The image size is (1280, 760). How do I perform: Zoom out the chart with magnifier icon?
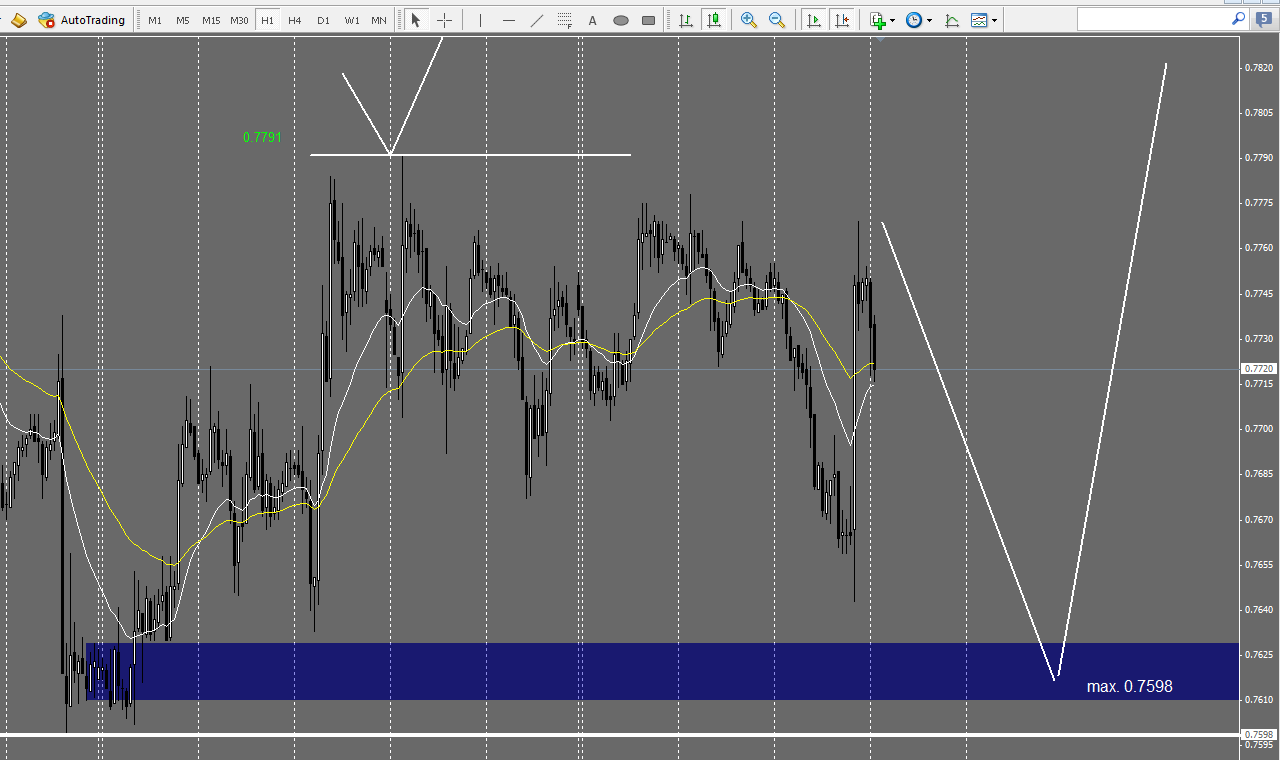pos(777,19)
